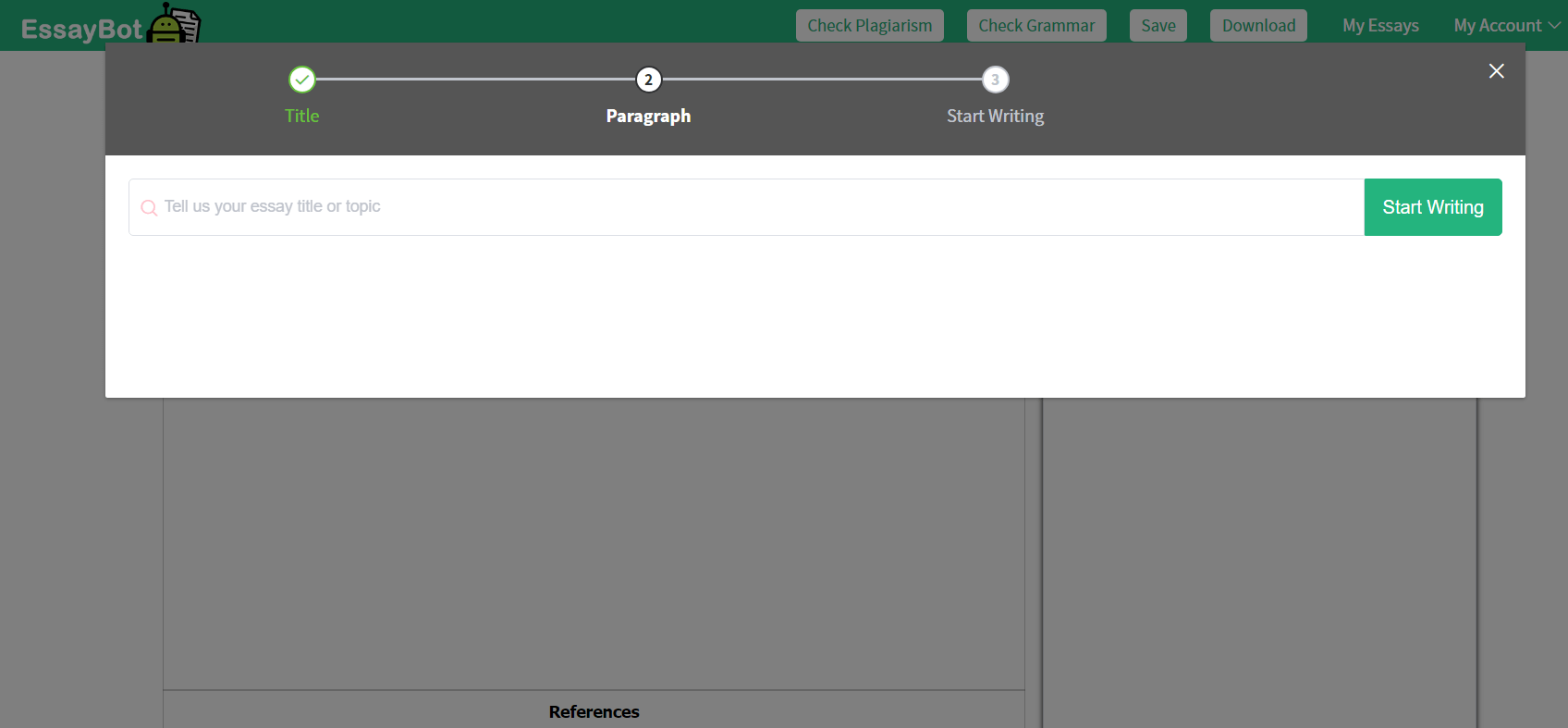Viewport: 1568px width, 728px height.
Task: Jump to the Start Writing step label
Action: [x=995, y=116]
